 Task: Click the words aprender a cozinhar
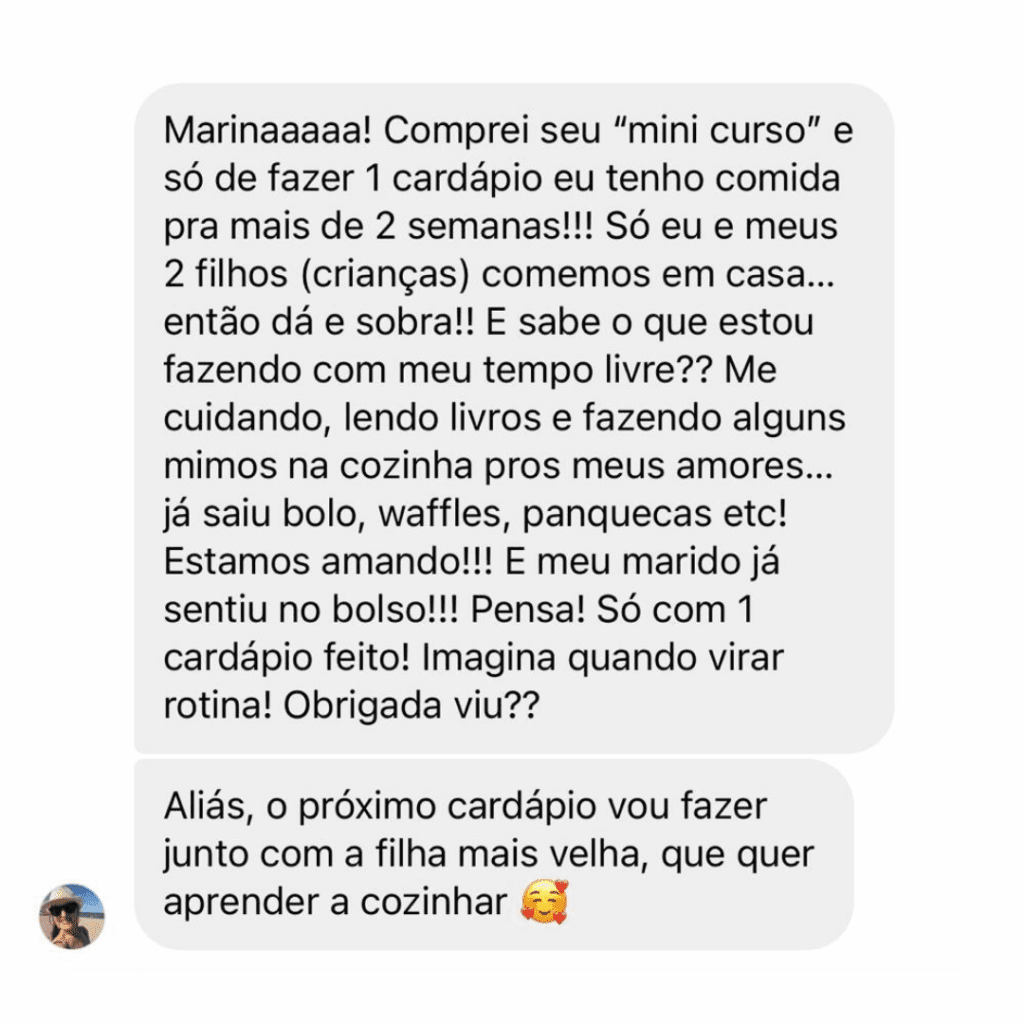coord(335,903)
